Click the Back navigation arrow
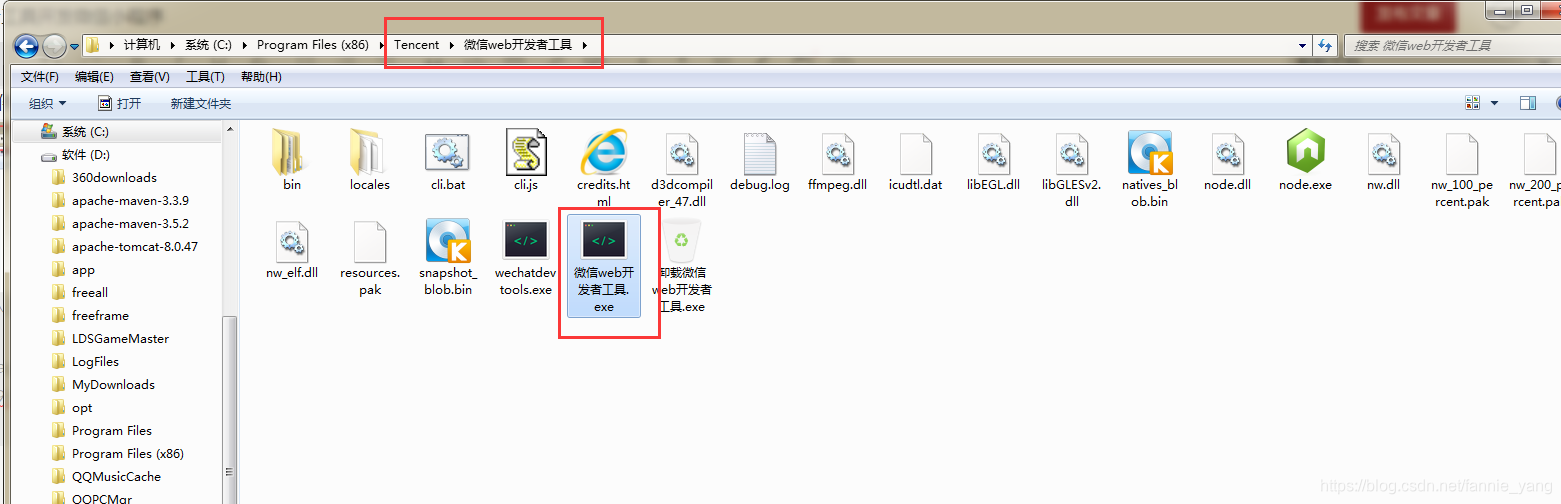1561x504 pixels. (26, 45)
